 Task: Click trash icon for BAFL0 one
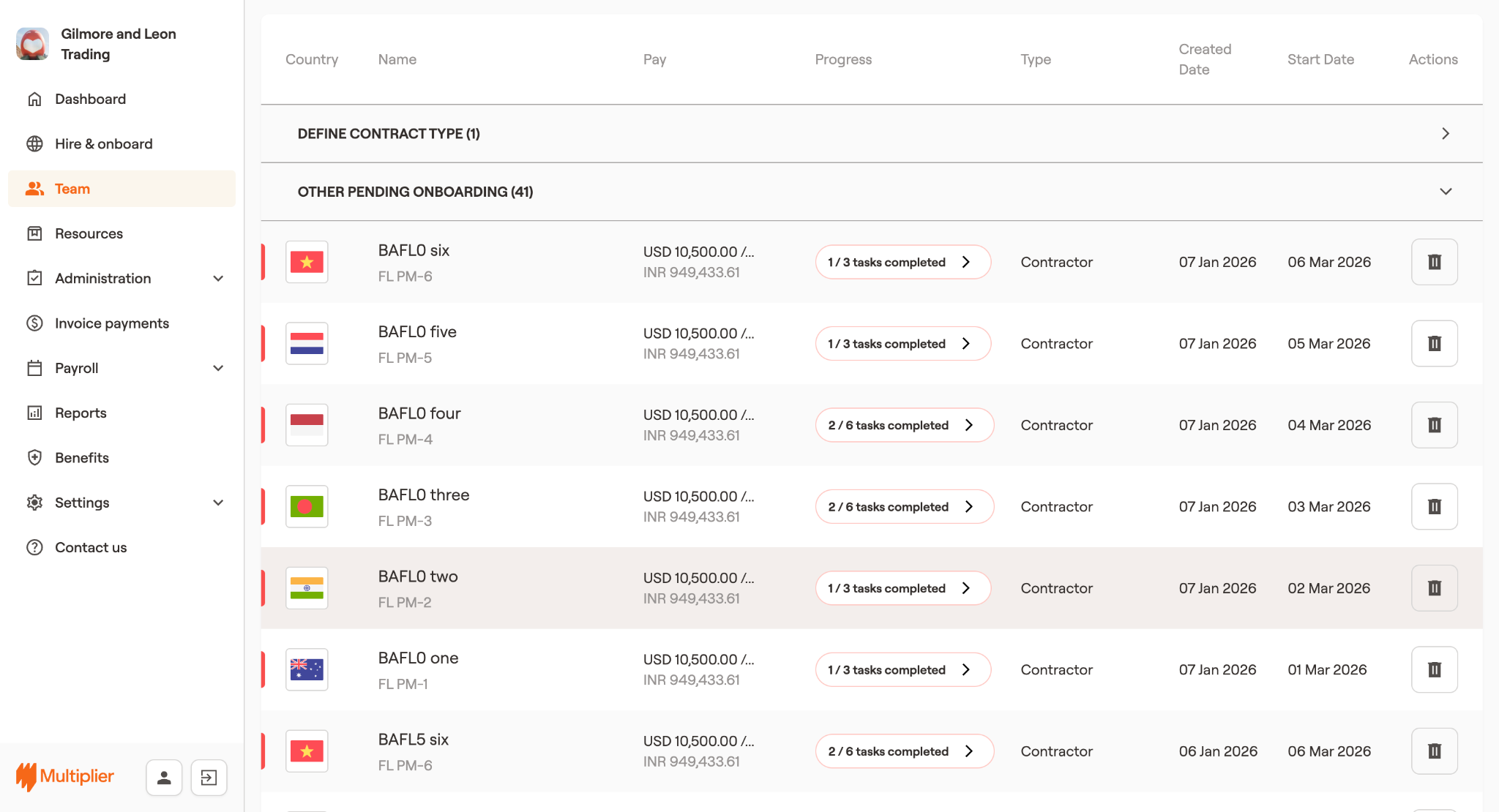[x=1434, y=669]
